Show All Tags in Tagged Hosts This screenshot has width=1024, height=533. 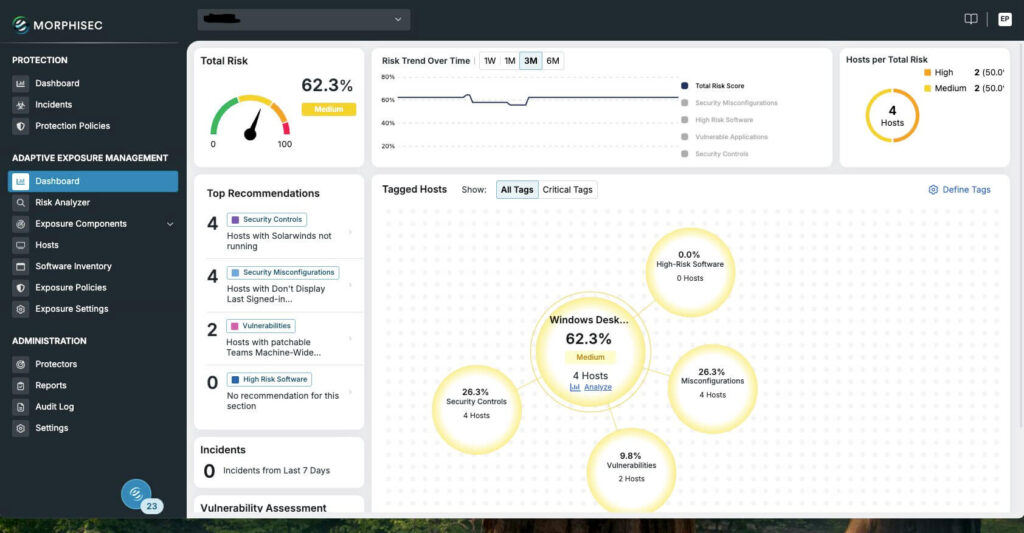tap(517, 189)
